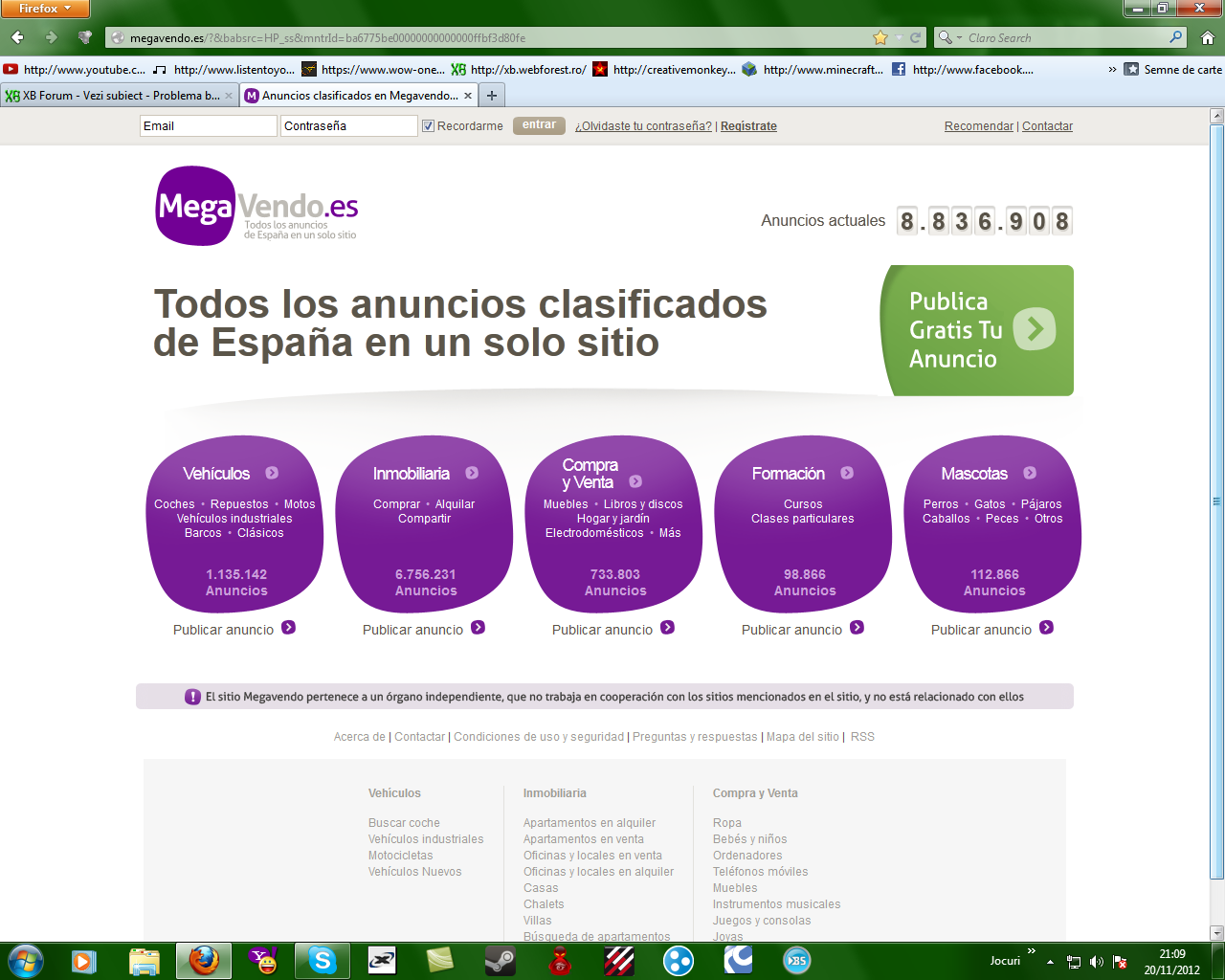Show hidden system tray icons arrow

(x=1051, y=962)
